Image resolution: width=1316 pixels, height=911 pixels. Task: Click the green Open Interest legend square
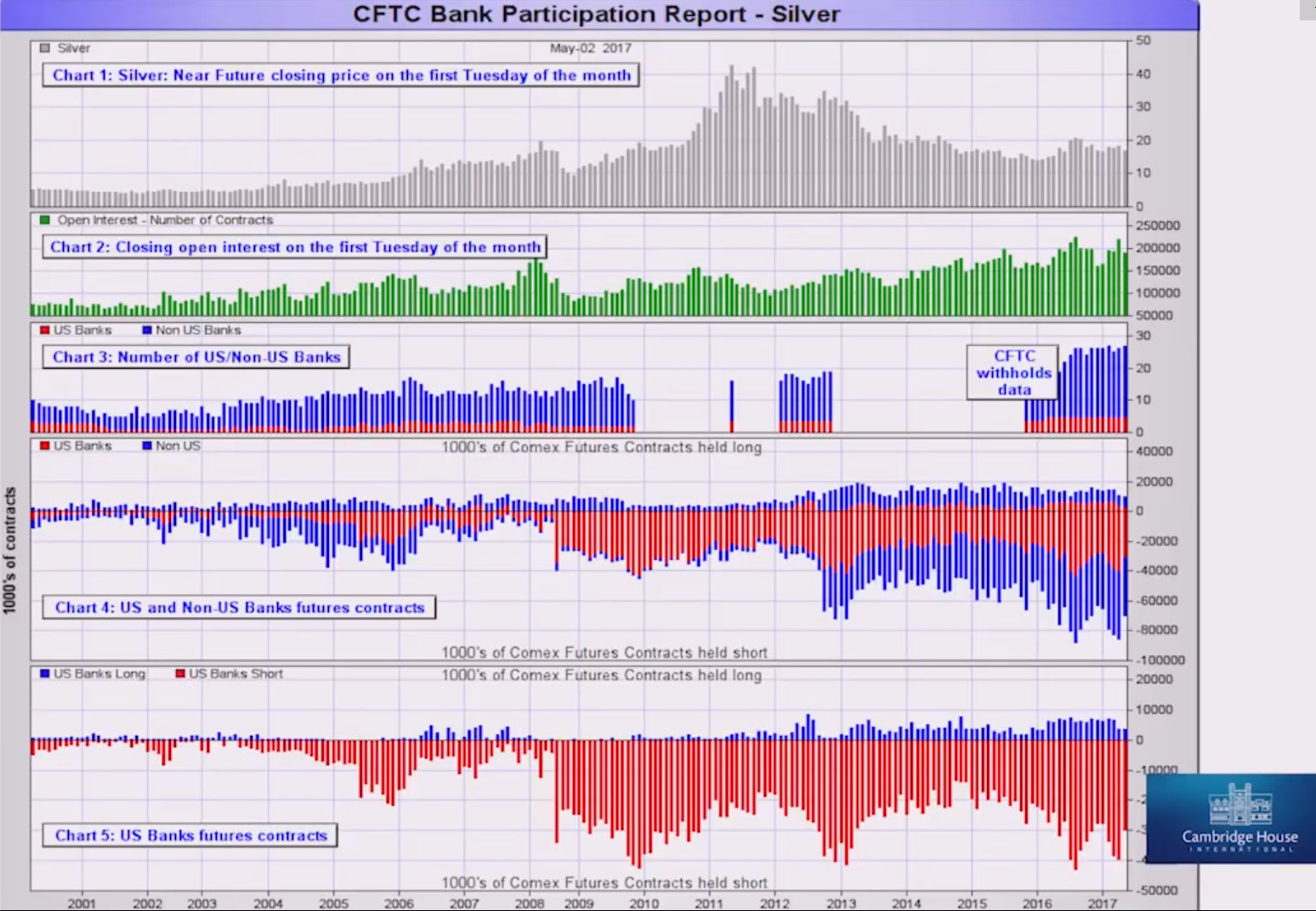(x=45, y=220)
